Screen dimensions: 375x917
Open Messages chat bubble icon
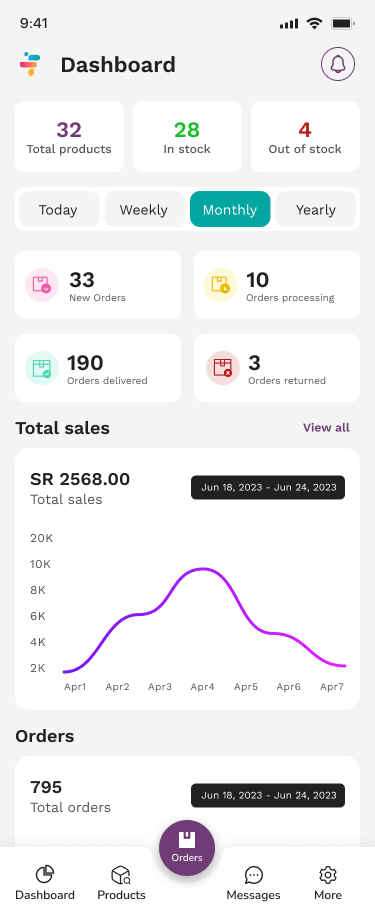point(253,875)
